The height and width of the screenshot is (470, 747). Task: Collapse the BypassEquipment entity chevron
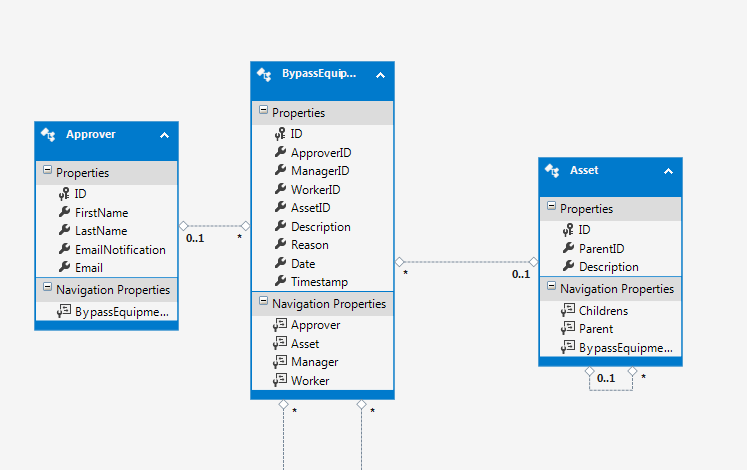point(380,74)
